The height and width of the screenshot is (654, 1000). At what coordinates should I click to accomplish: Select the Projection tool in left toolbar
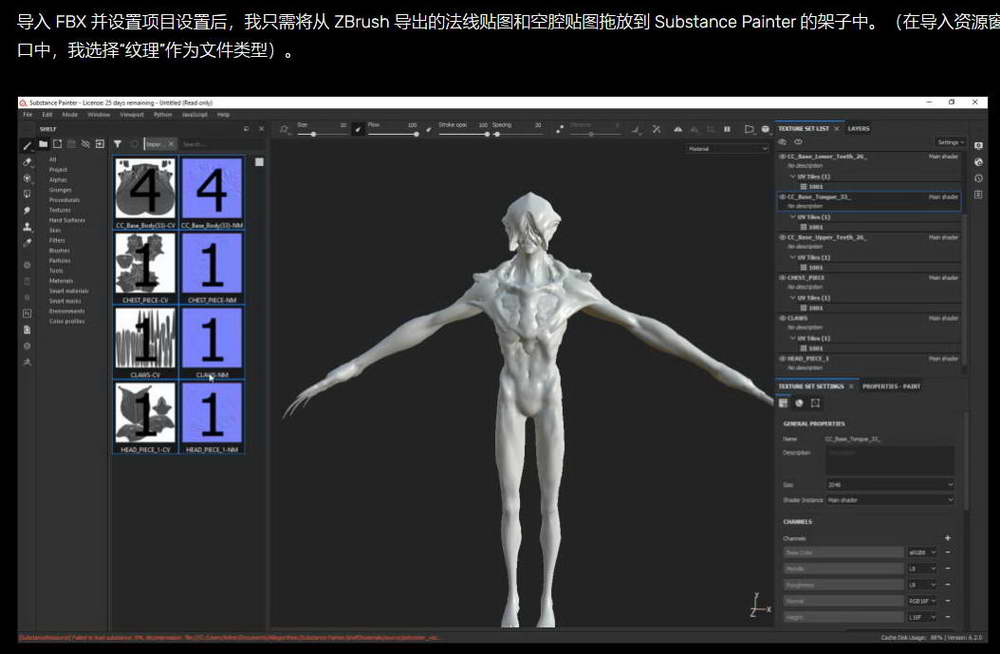click(x=27, y=178)
